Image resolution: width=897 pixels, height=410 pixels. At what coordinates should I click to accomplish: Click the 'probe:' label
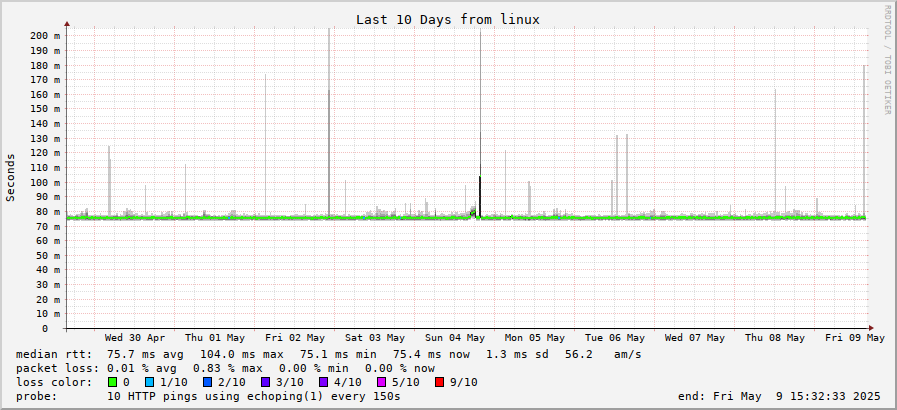(37, 396)
